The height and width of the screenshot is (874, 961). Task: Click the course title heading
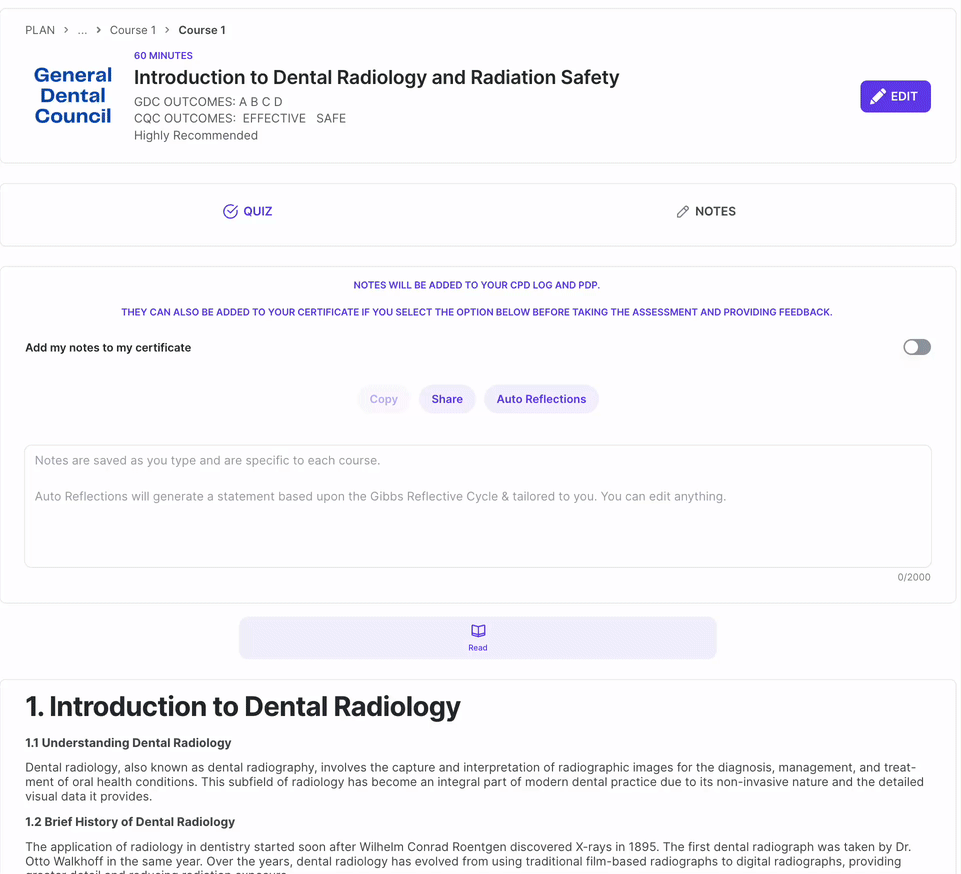(376, 77)
